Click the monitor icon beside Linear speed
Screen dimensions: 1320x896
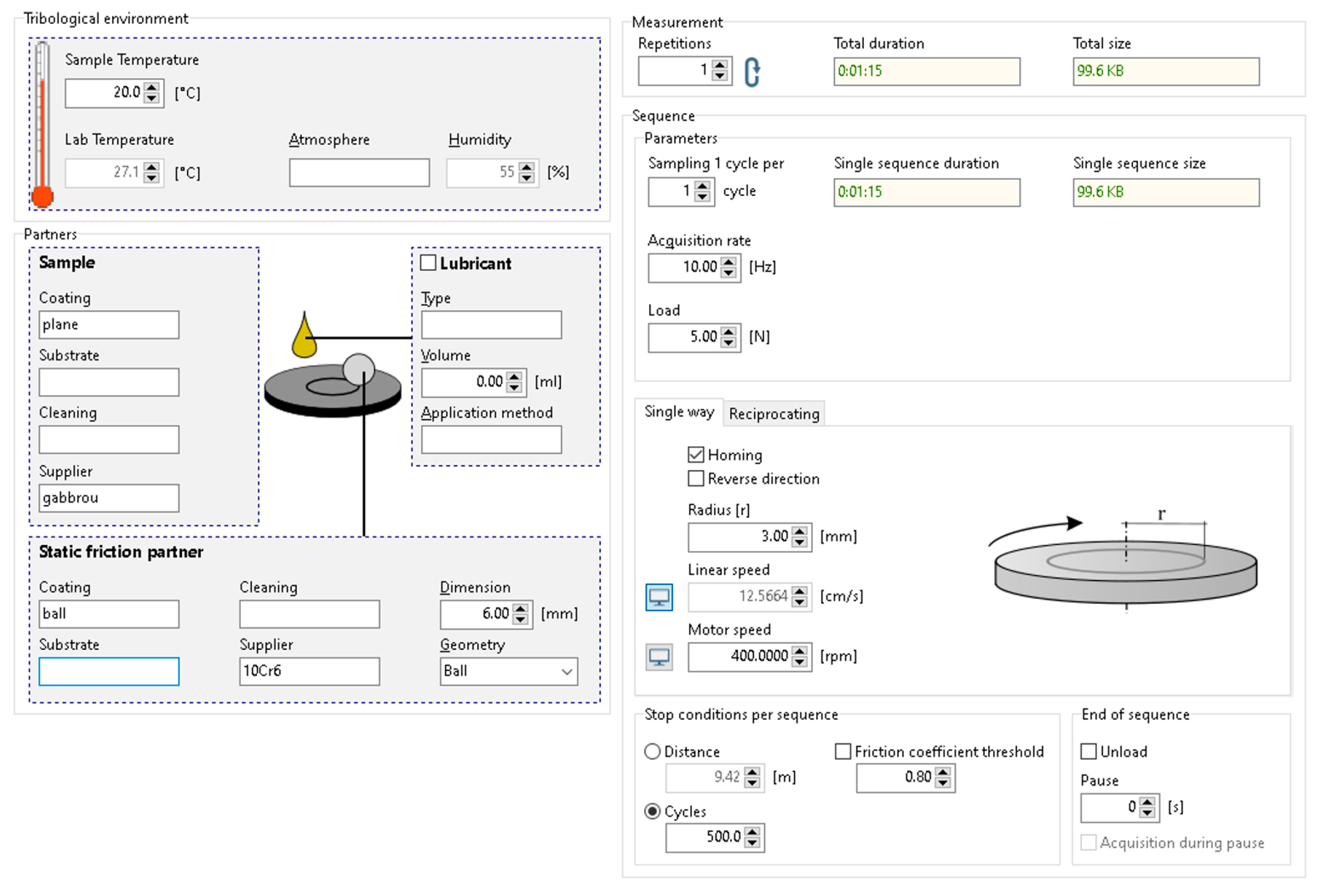click(659, 597)
